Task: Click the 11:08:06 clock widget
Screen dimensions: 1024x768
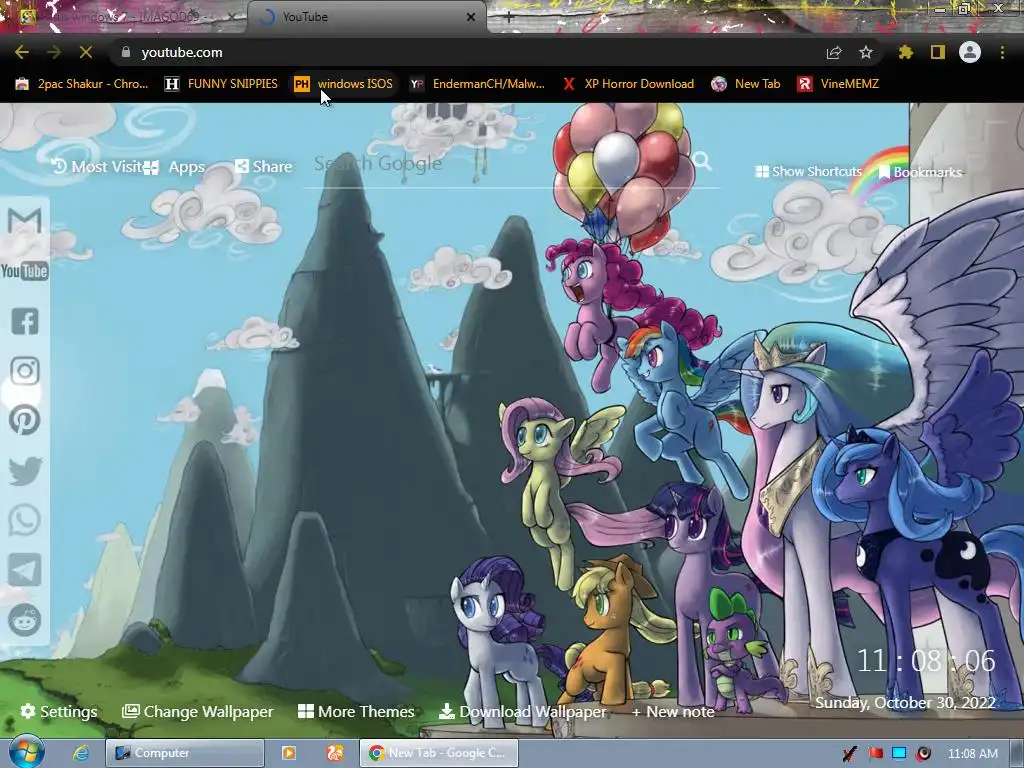Action: (926, 661)
